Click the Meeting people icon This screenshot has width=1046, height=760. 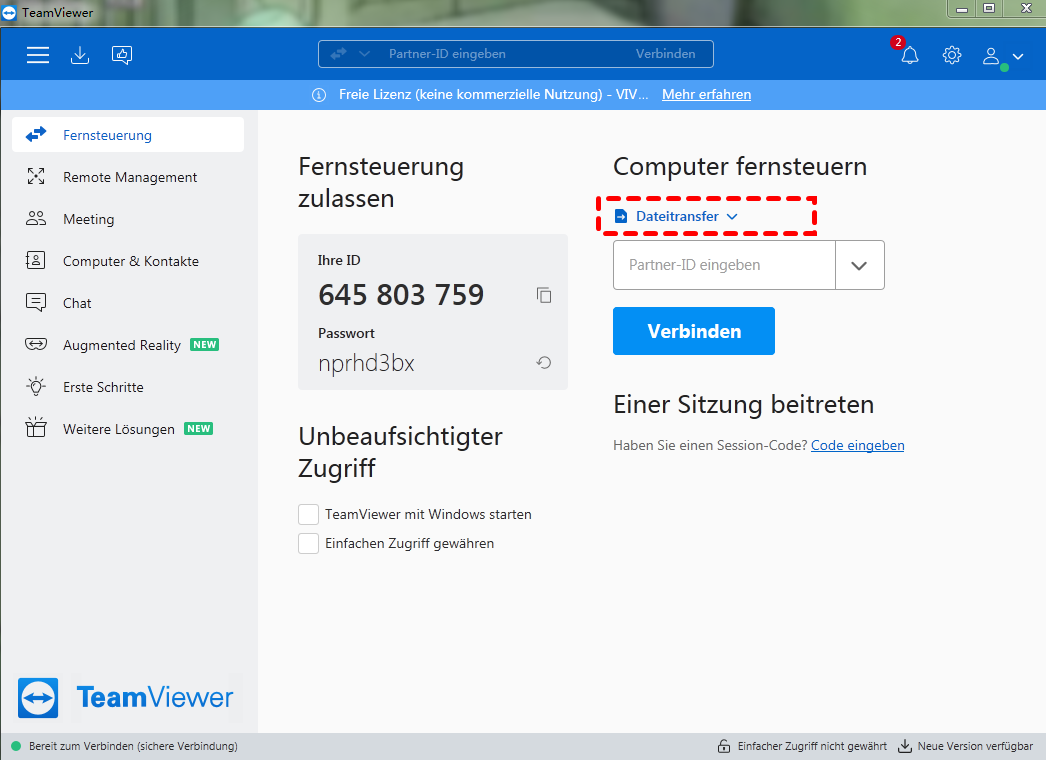coord(36,218)
